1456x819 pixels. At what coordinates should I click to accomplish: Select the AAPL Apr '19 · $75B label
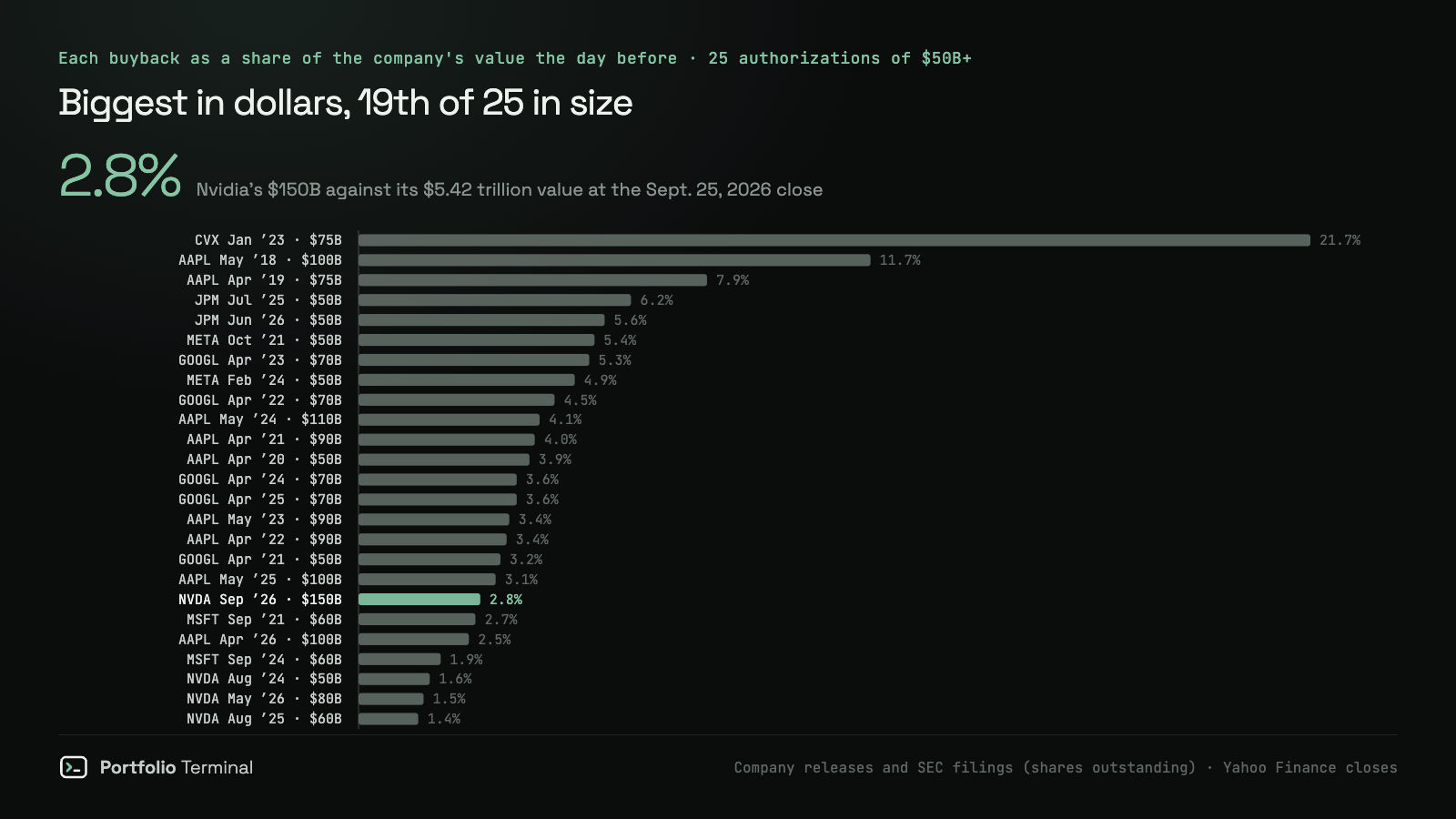click(x=264, y=280)
